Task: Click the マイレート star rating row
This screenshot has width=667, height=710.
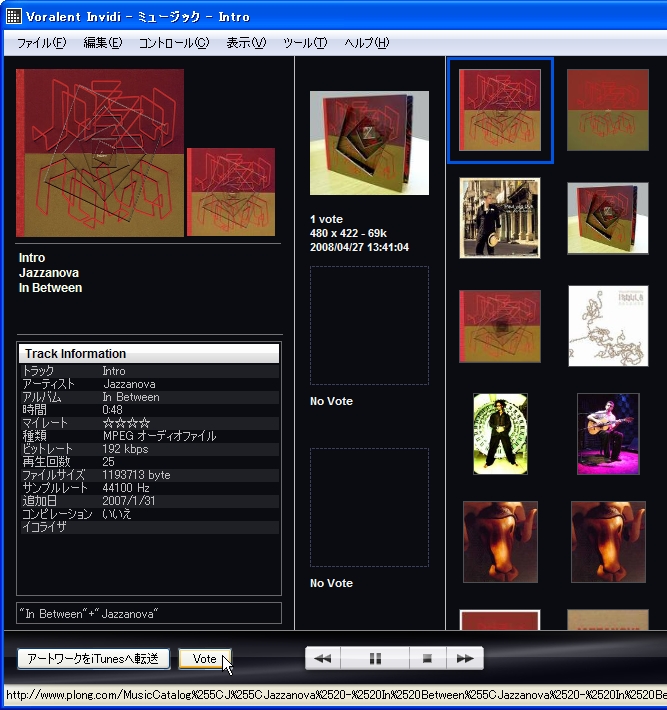Action: [149, 423]
